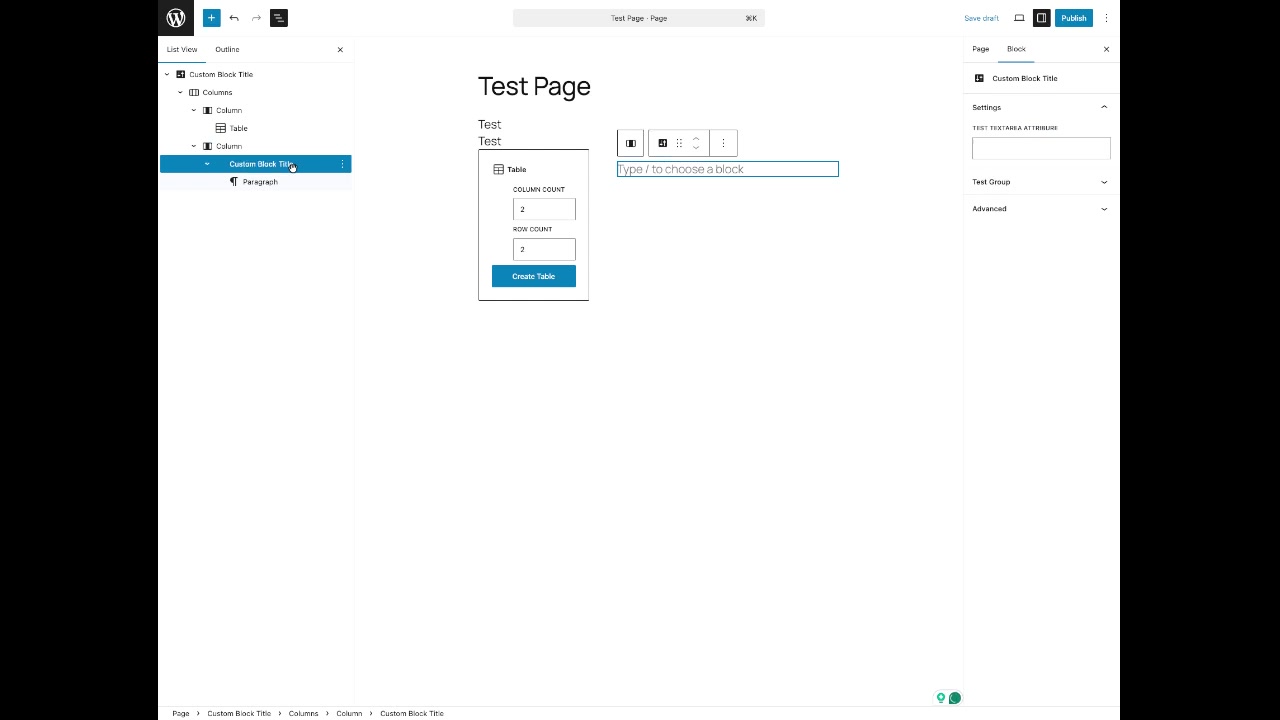Redo the last undone change
1280x720 pixels.
pyautogui.click(x=256, y=18)
